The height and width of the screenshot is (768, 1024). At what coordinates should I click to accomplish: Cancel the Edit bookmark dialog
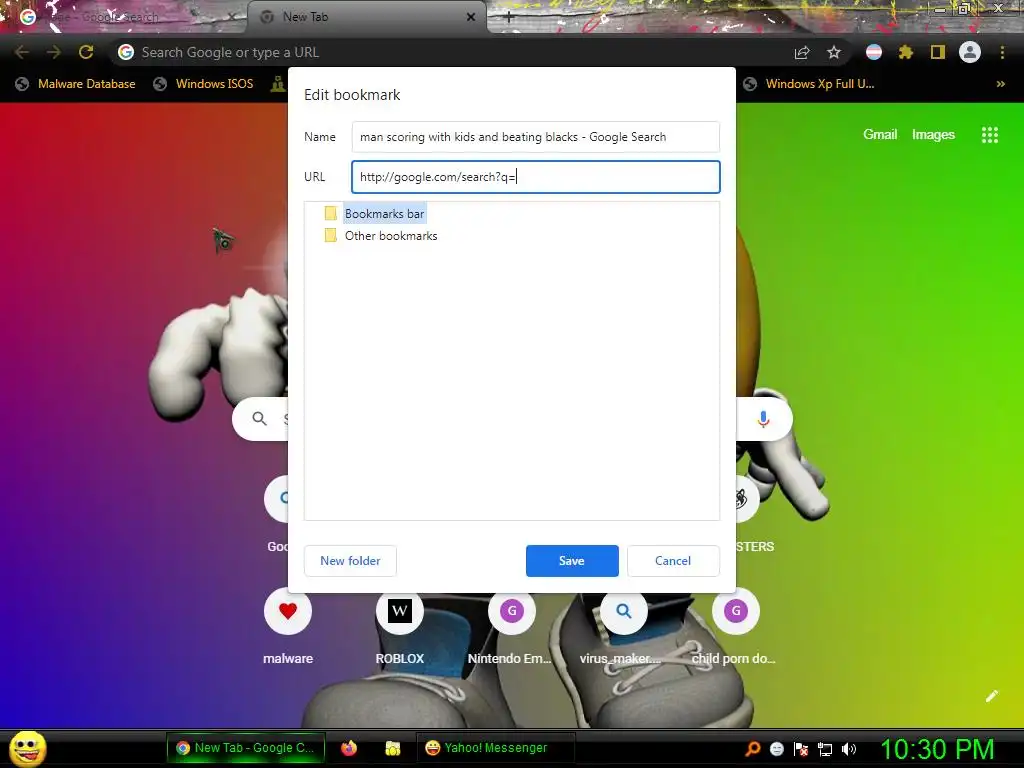point(673,560)
